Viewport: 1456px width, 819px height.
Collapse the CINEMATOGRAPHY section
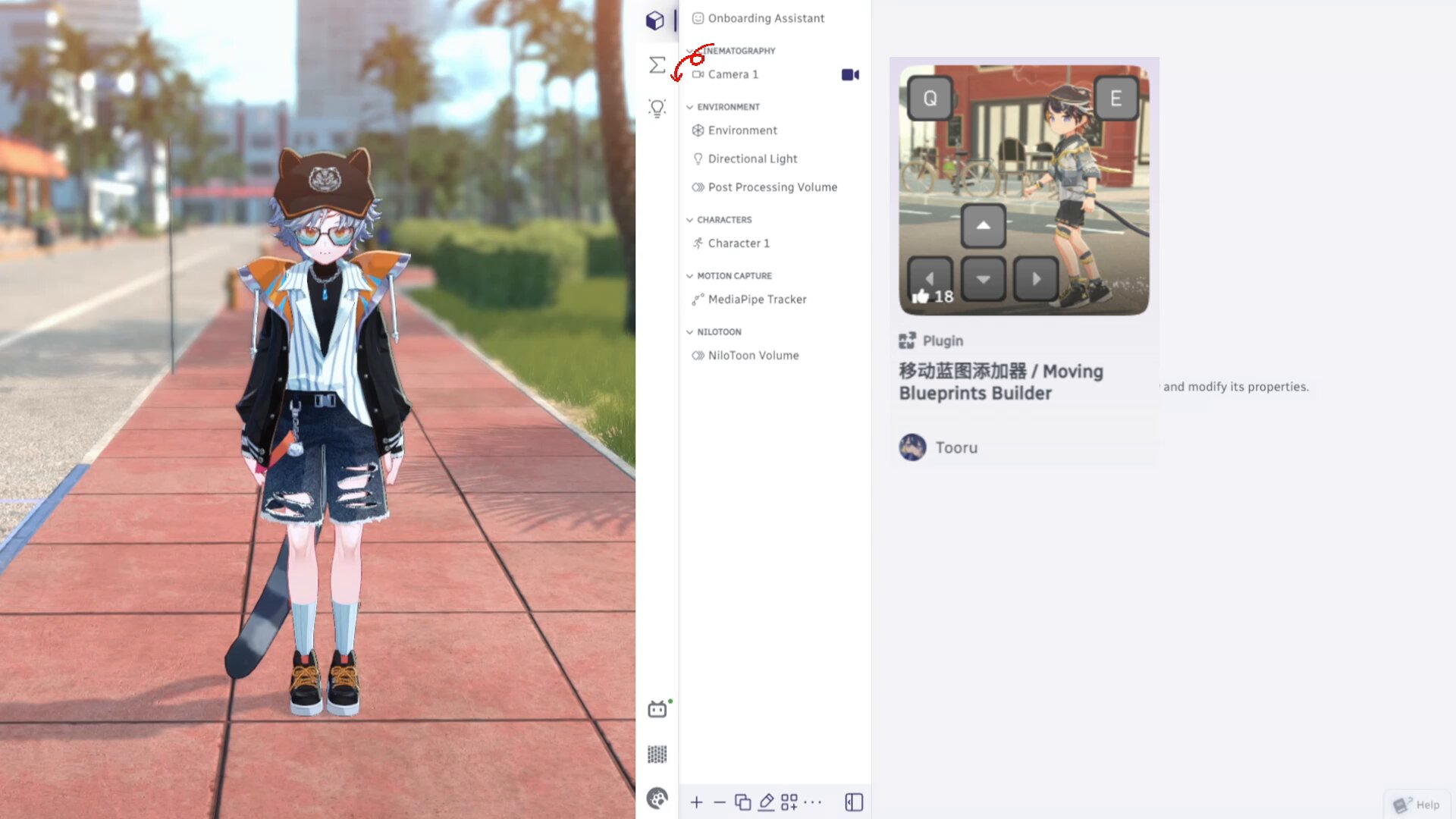tap(689, 51)
